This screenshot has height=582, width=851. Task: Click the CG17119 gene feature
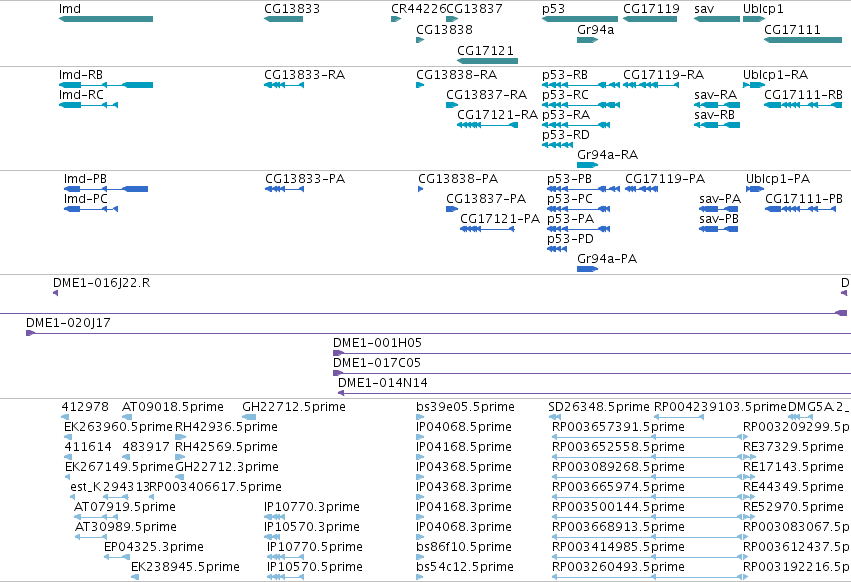[x=650, y=19]
